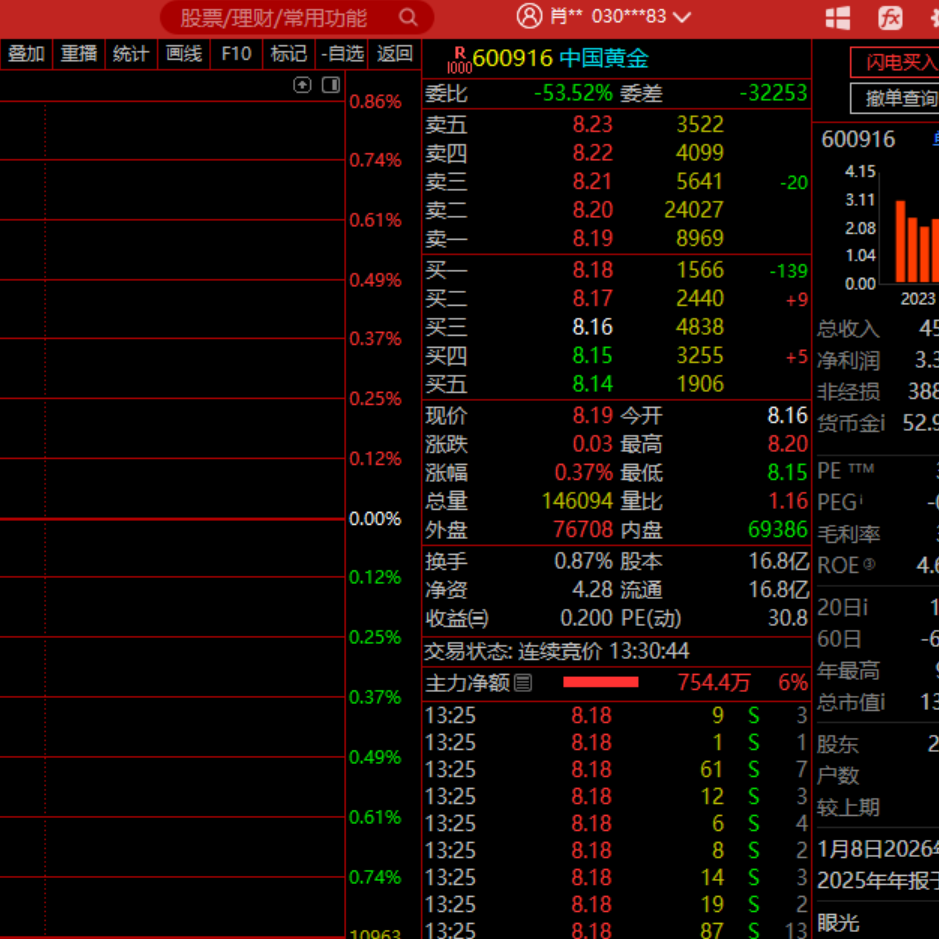Activate the 画线 drawing tool
The image size is (939, 939).
(184, 54)
